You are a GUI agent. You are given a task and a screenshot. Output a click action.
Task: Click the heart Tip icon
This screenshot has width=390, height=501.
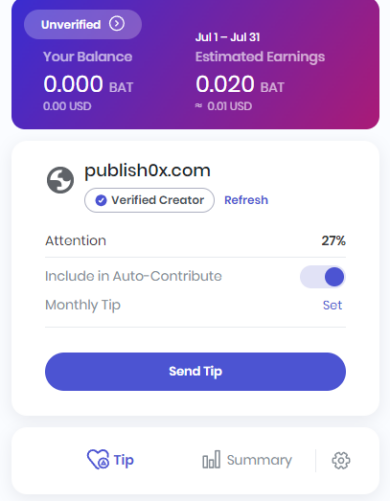98,459
